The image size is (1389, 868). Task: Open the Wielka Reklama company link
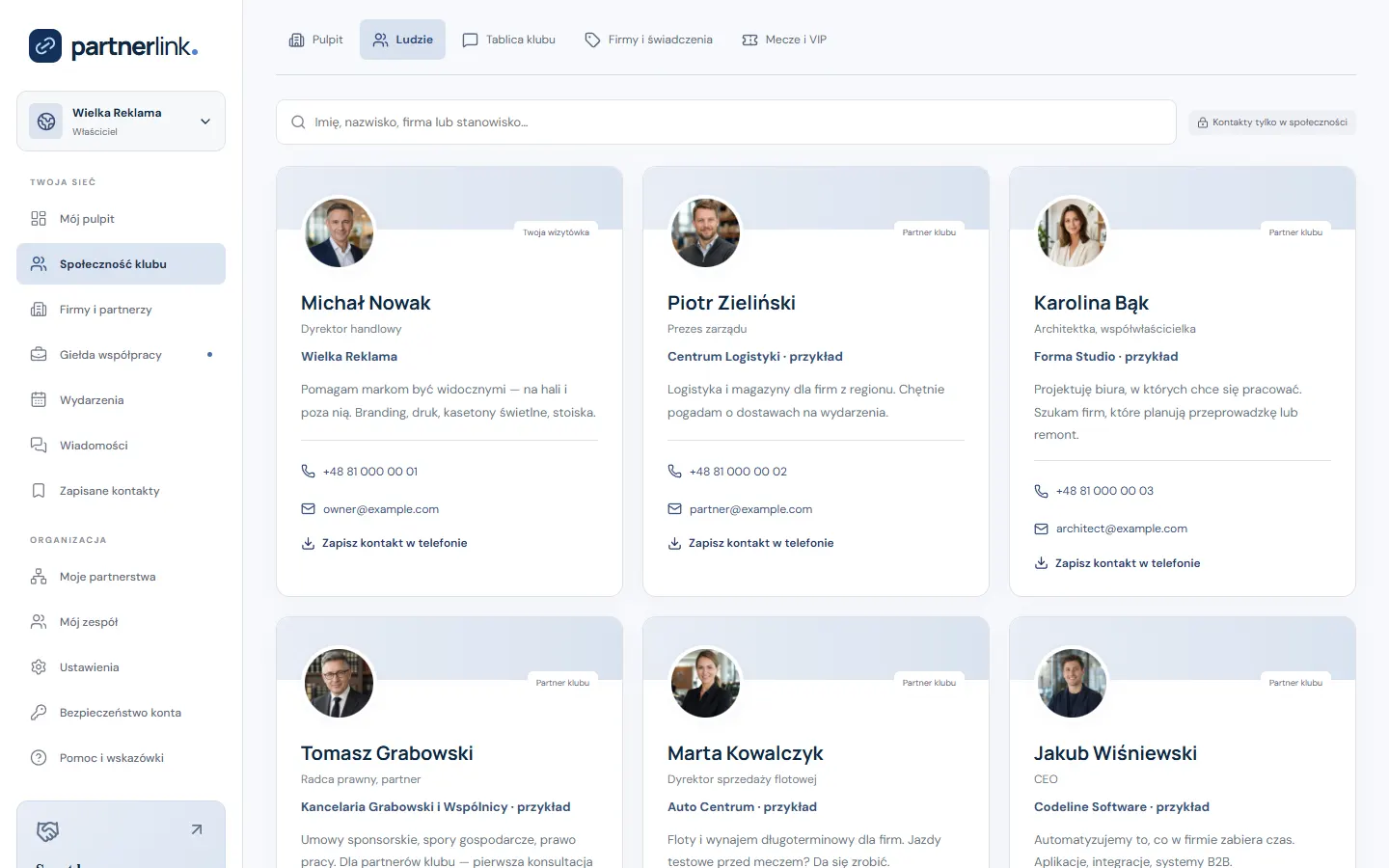tap(349, 357)
